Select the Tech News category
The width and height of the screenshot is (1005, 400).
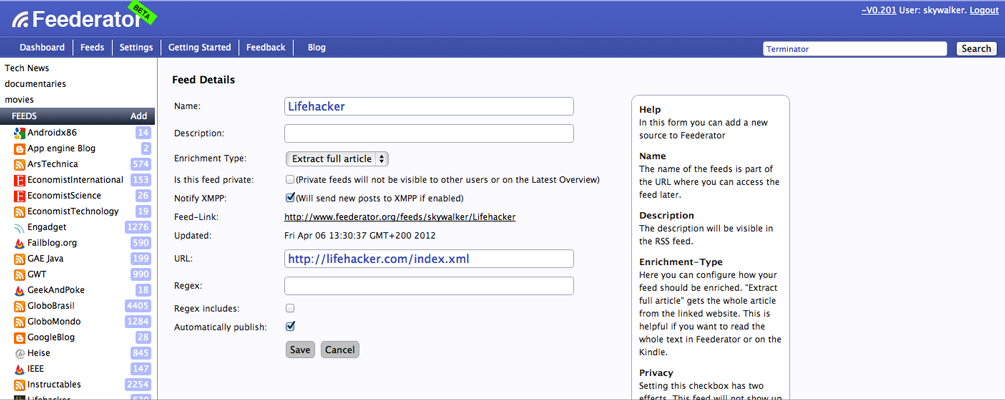click(x=27, y=68)
